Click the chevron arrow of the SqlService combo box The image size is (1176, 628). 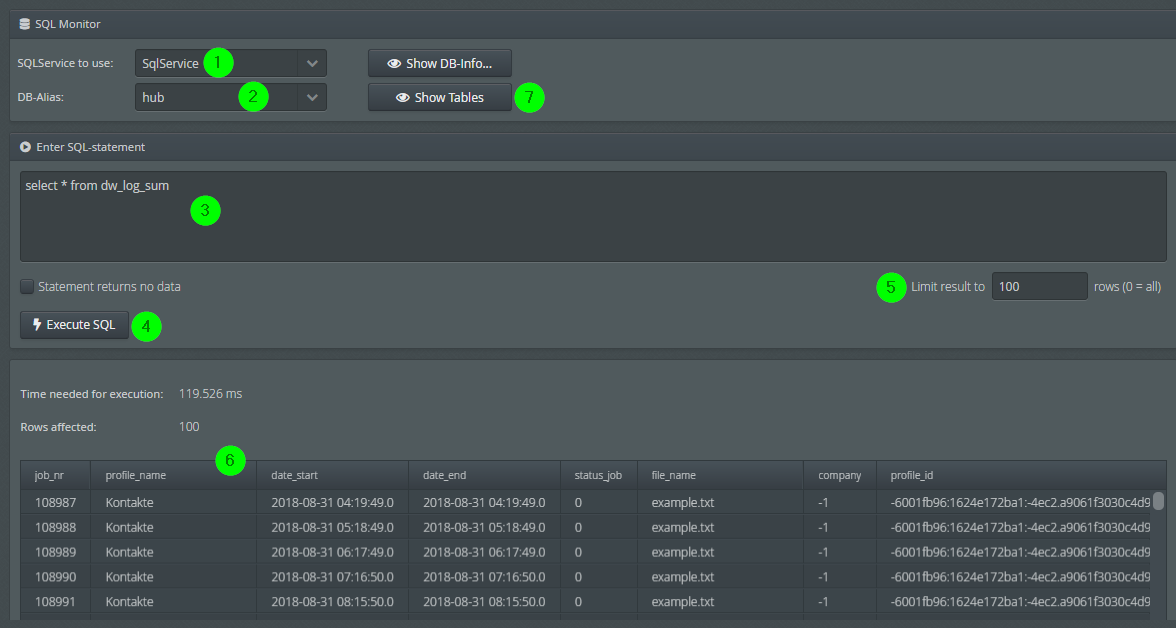[x=312, y=64]
